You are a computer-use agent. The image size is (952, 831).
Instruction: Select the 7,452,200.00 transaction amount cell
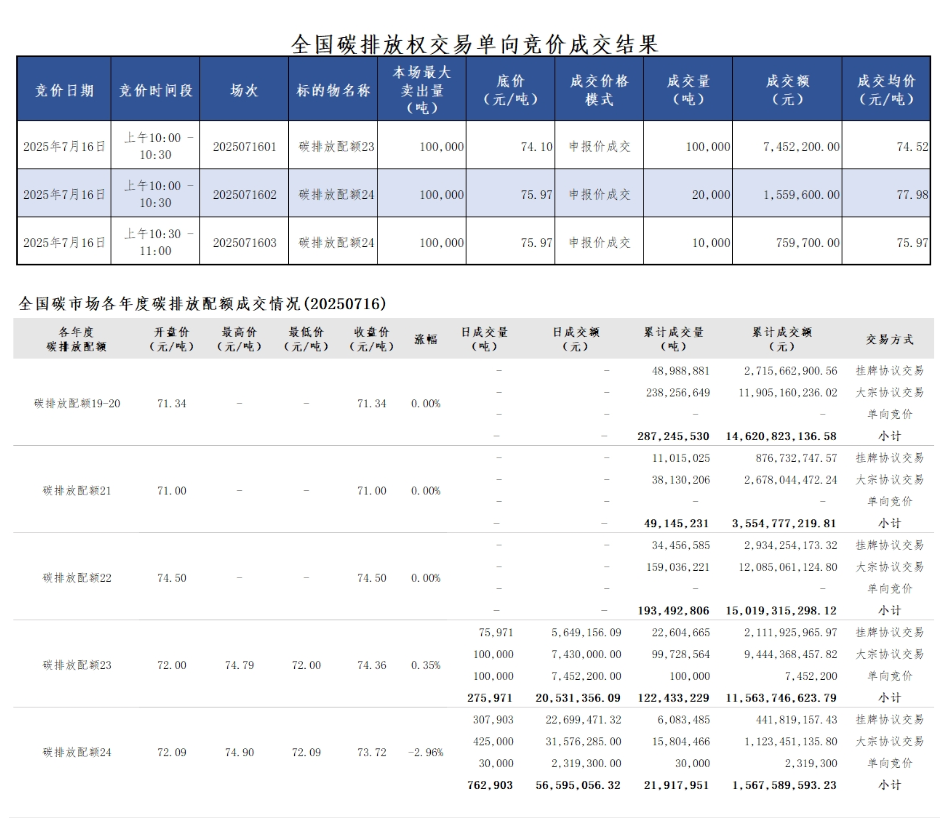[800, 146]
